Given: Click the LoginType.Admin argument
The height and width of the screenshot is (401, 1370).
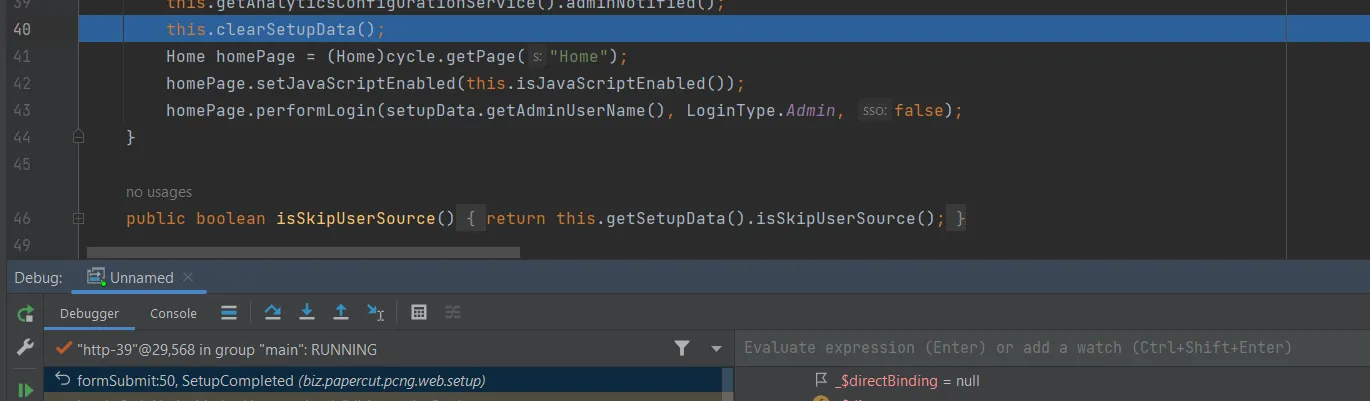Looking at the screenshot, I should 760,110.
